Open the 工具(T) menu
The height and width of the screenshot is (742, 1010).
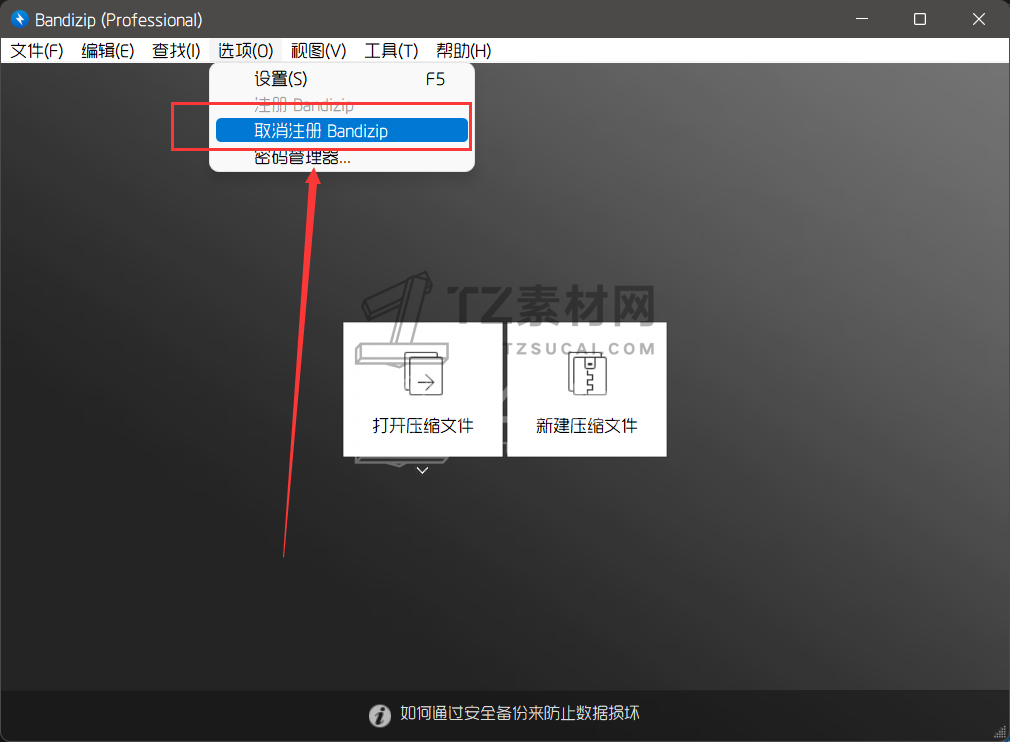pyautogui.click(x=391, y=50)
